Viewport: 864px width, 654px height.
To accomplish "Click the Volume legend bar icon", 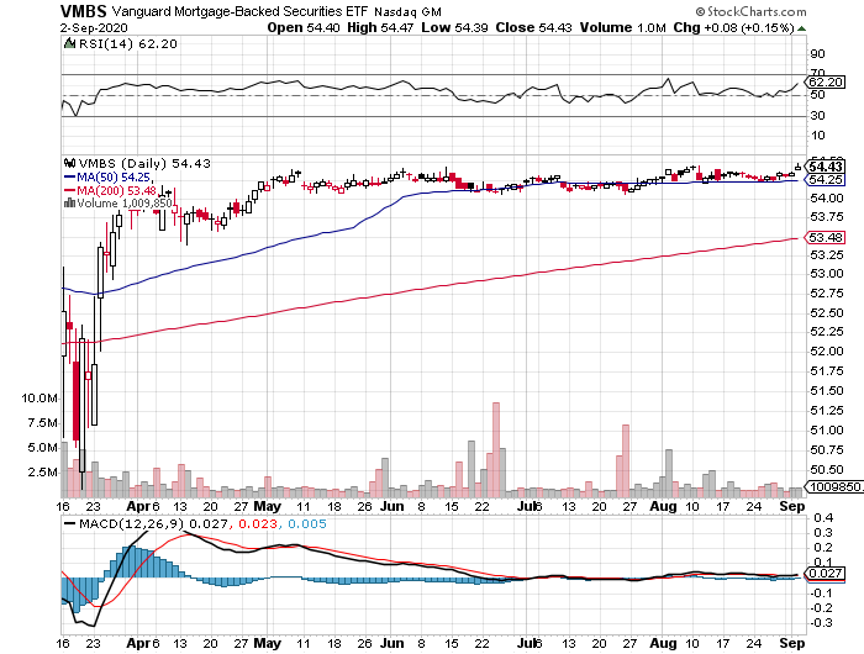I will point(67,202).
